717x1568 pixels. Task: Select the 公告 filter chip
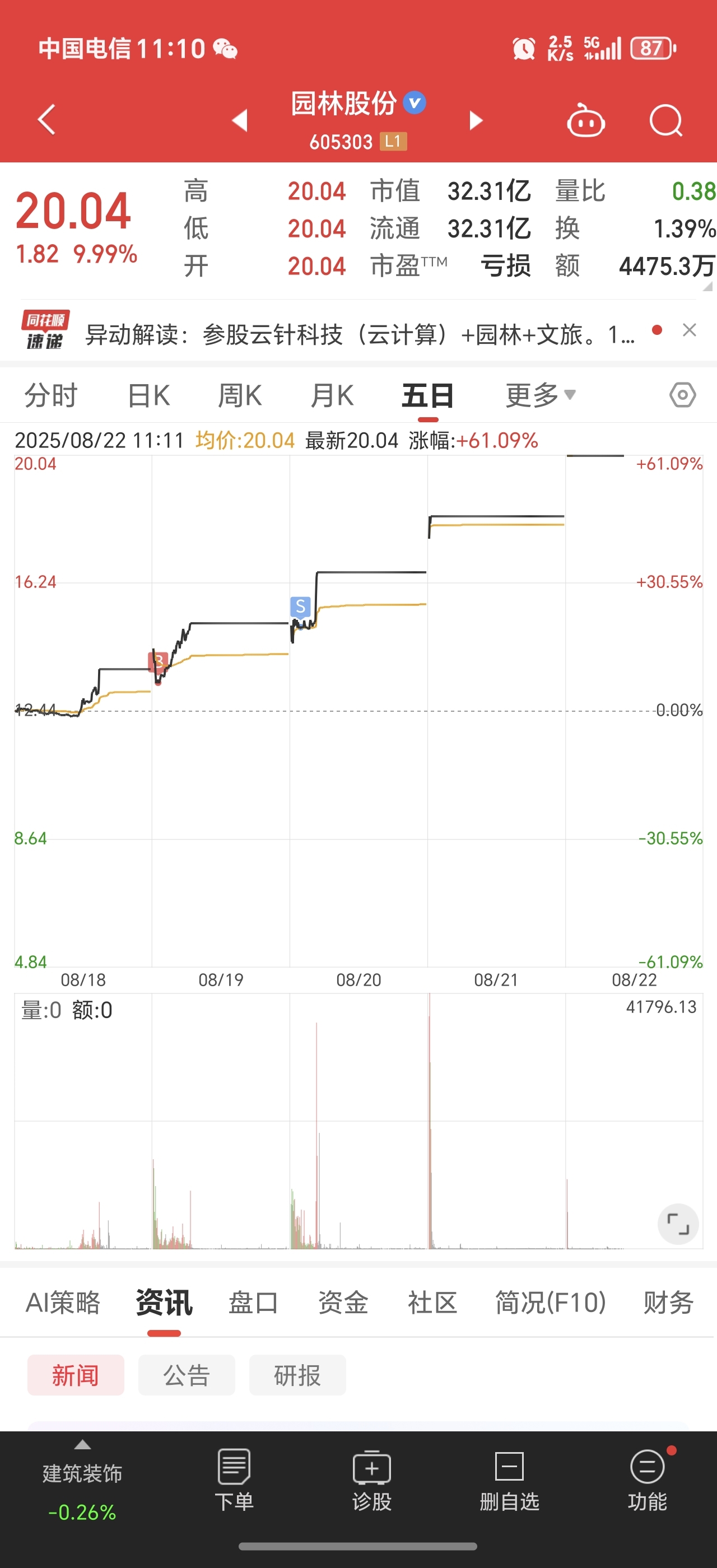186,1375
